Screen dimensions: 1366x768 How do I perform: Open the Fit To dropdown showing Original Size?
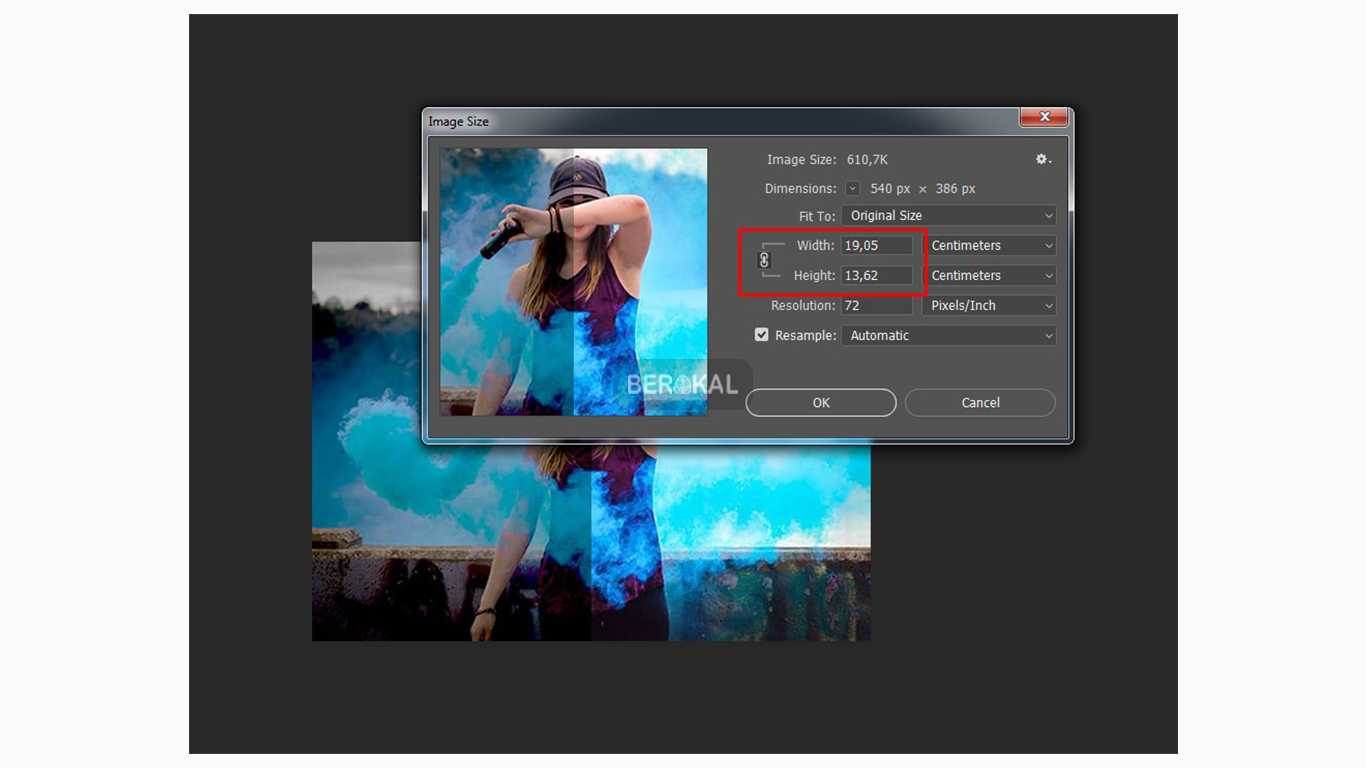click(948, 216)
